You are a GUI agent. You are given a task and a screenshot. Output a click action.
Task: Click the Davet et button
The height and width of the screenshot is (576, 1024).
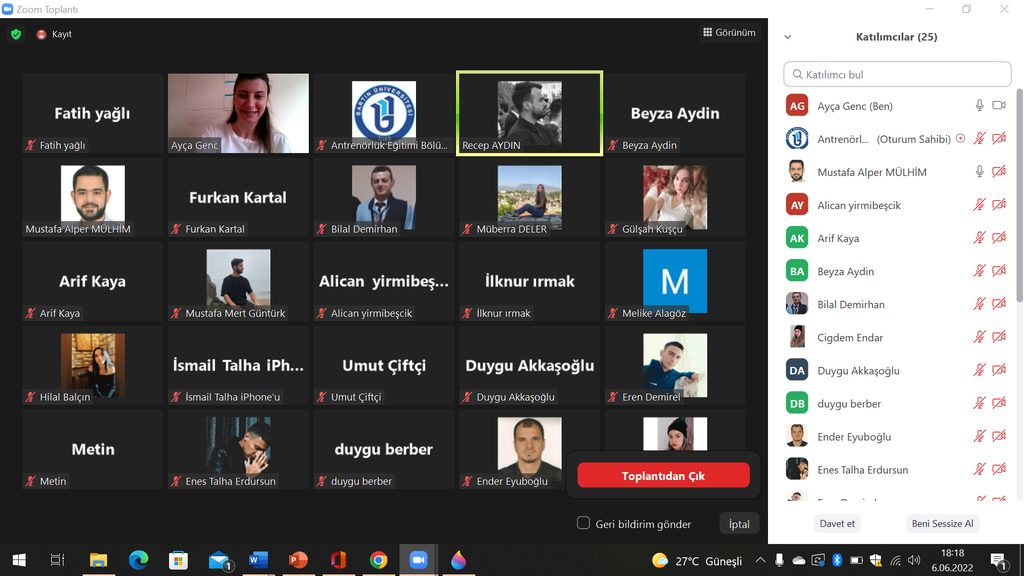click(837, 523)
